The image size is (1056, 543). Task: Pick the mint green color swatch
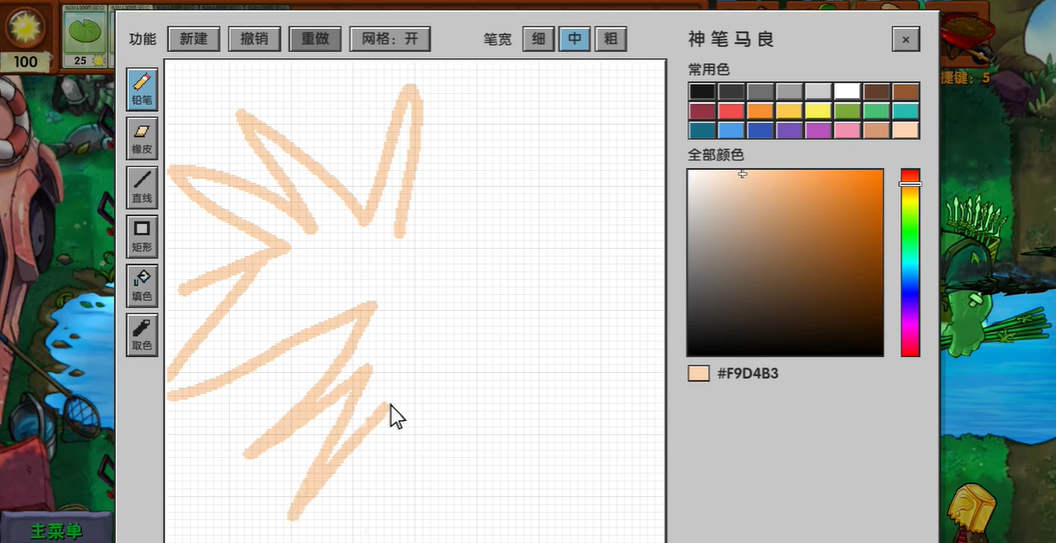tap(877, 111)
